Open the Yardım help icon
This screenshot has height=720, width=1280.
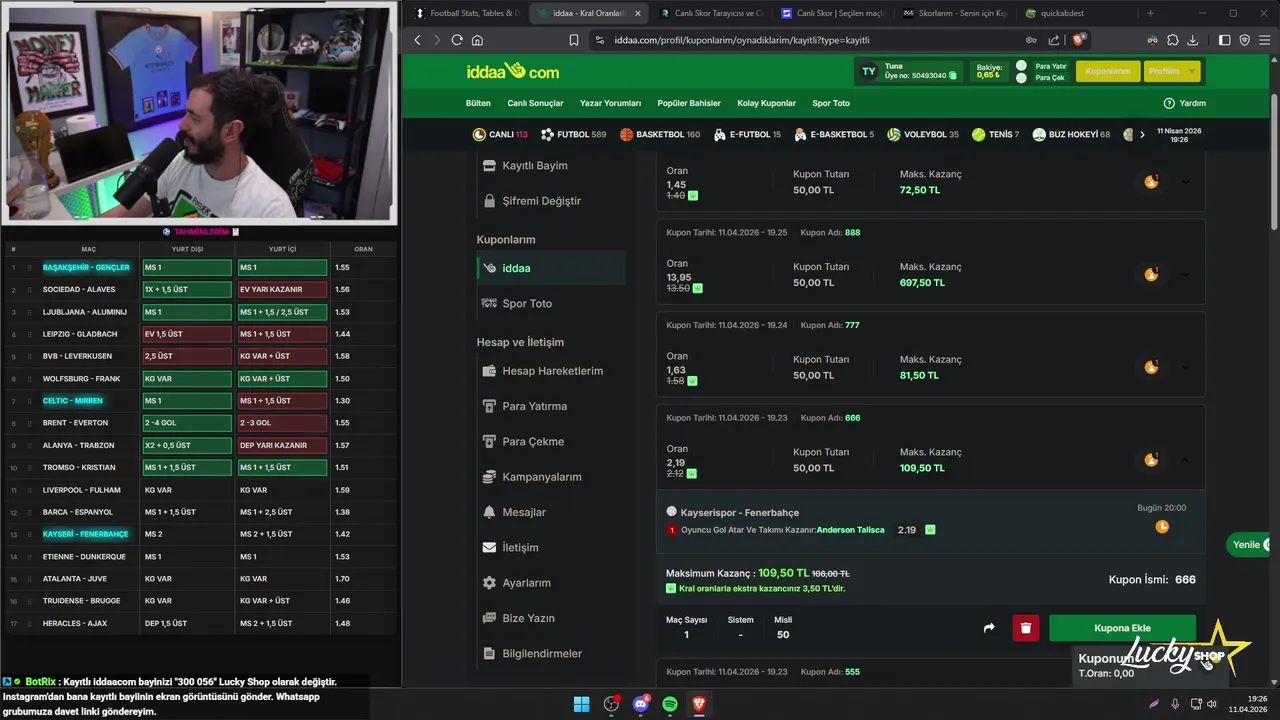click(1169, 103)
